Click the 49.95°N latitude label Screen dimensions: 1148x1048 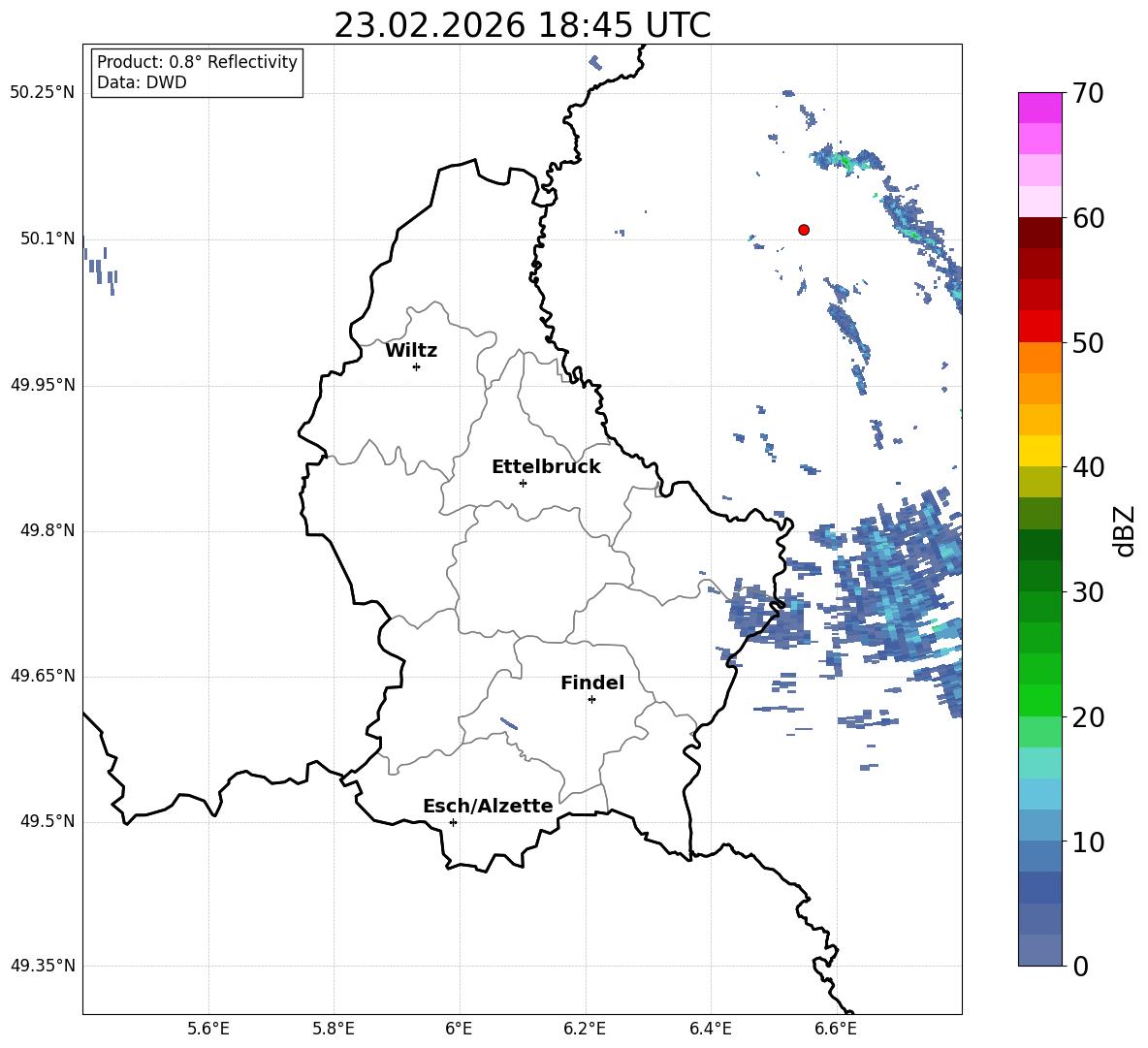pos(43,384)
